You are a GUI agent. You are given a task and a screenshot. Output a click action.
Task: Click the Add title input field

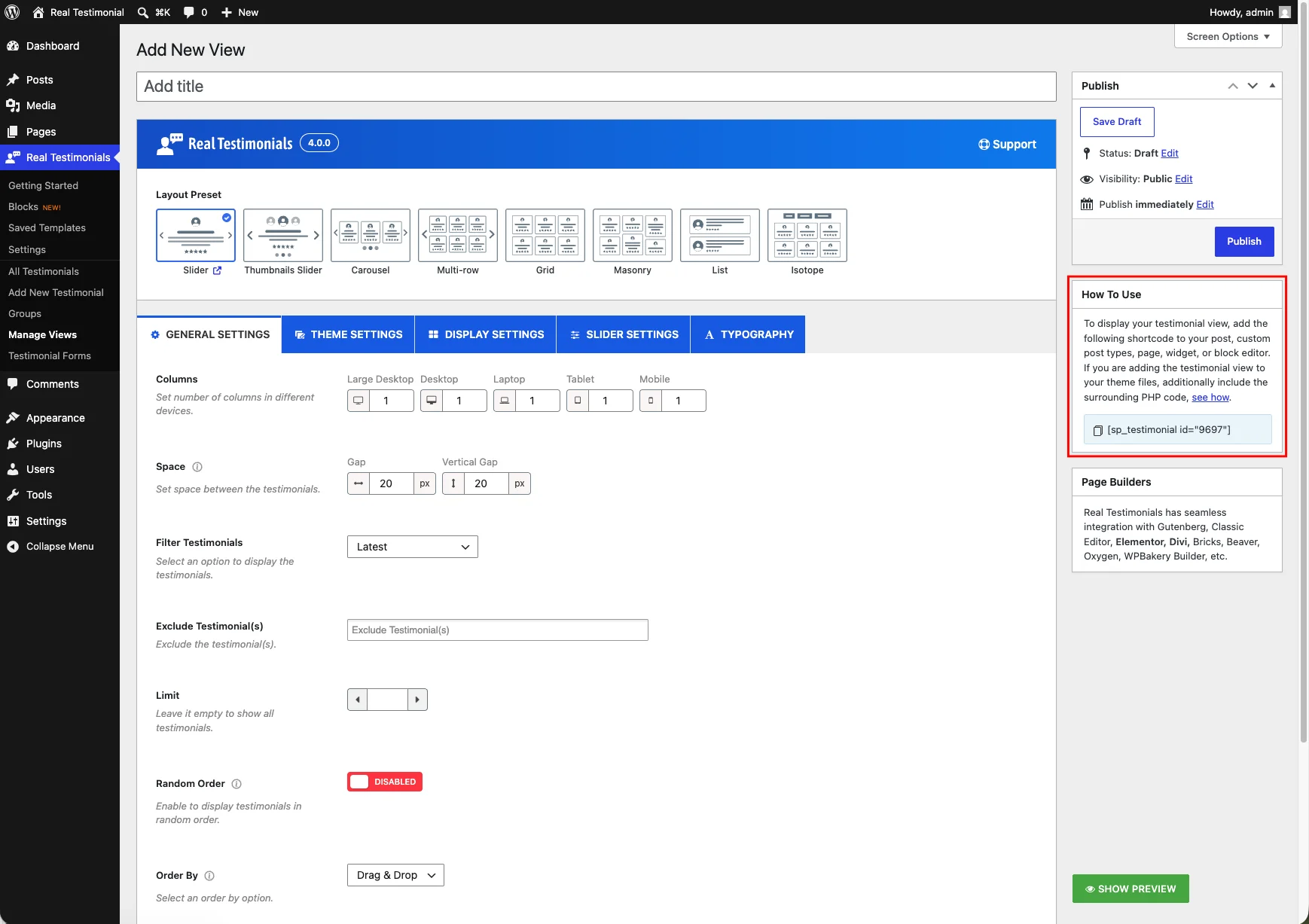pyautogui.click(x=597, y=87)
